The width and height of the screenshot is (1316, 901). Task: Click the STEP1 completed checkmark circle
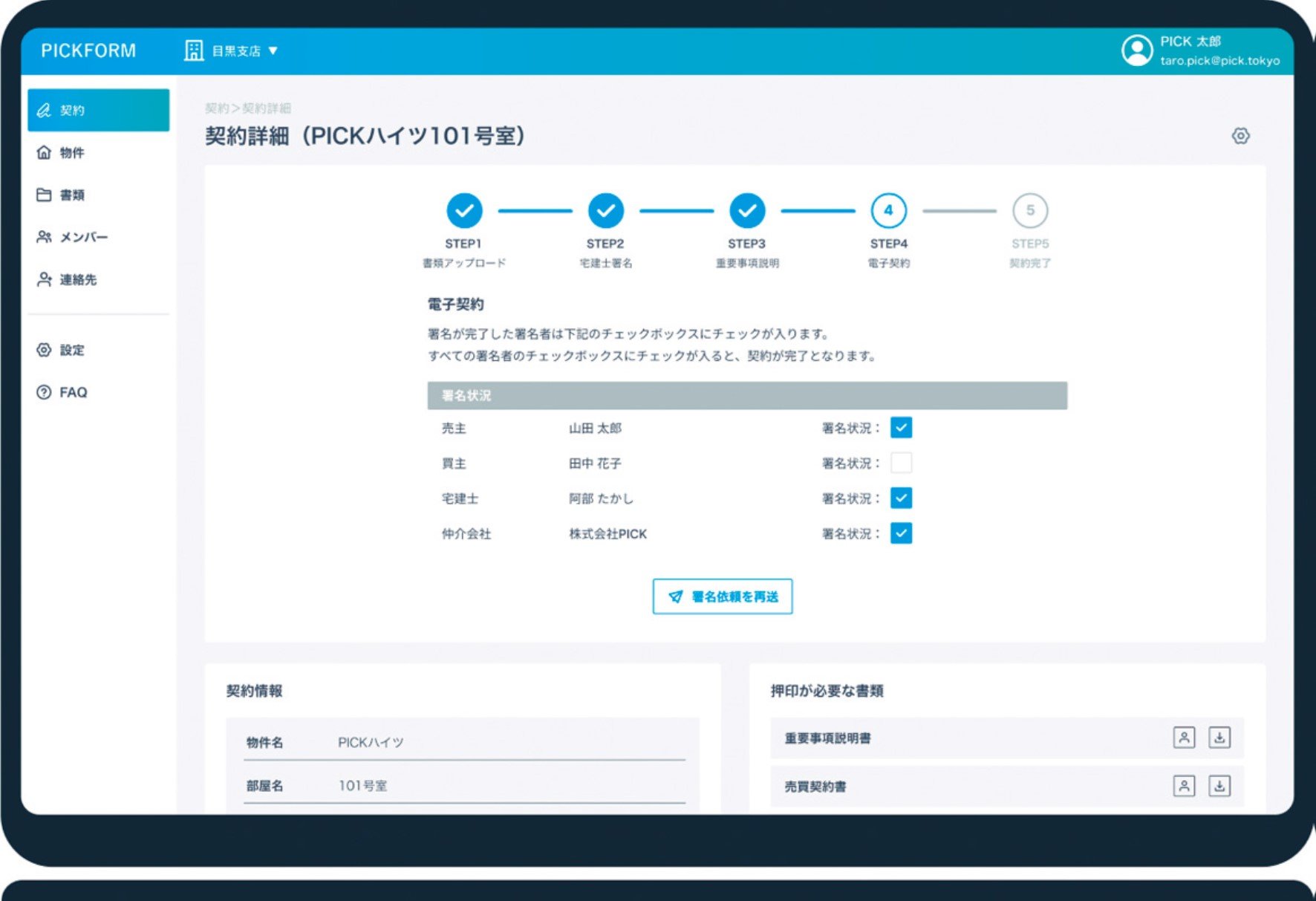click(x=464, y=211)
